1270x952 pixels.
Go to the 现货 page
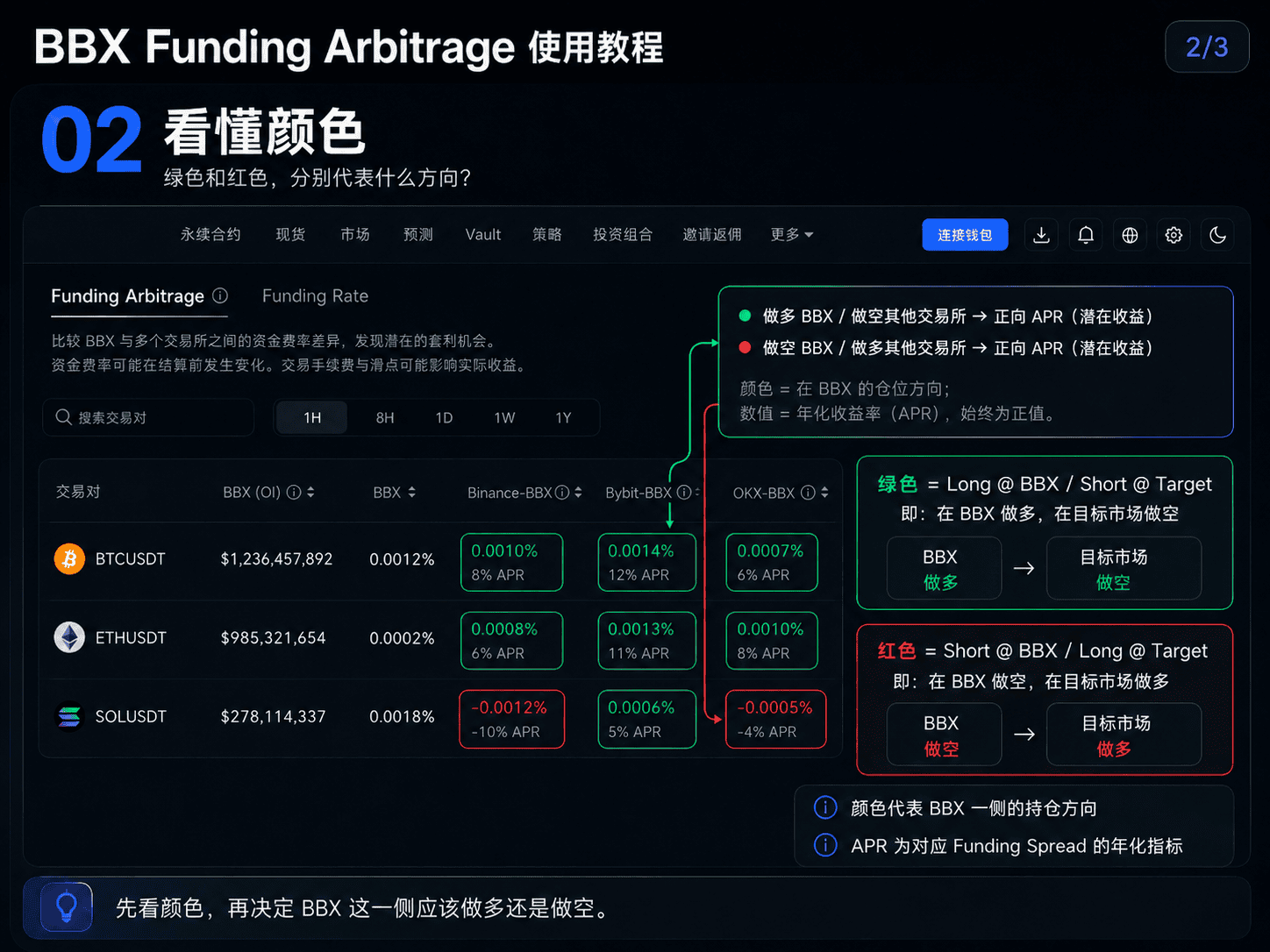click(x=290, y=235)
